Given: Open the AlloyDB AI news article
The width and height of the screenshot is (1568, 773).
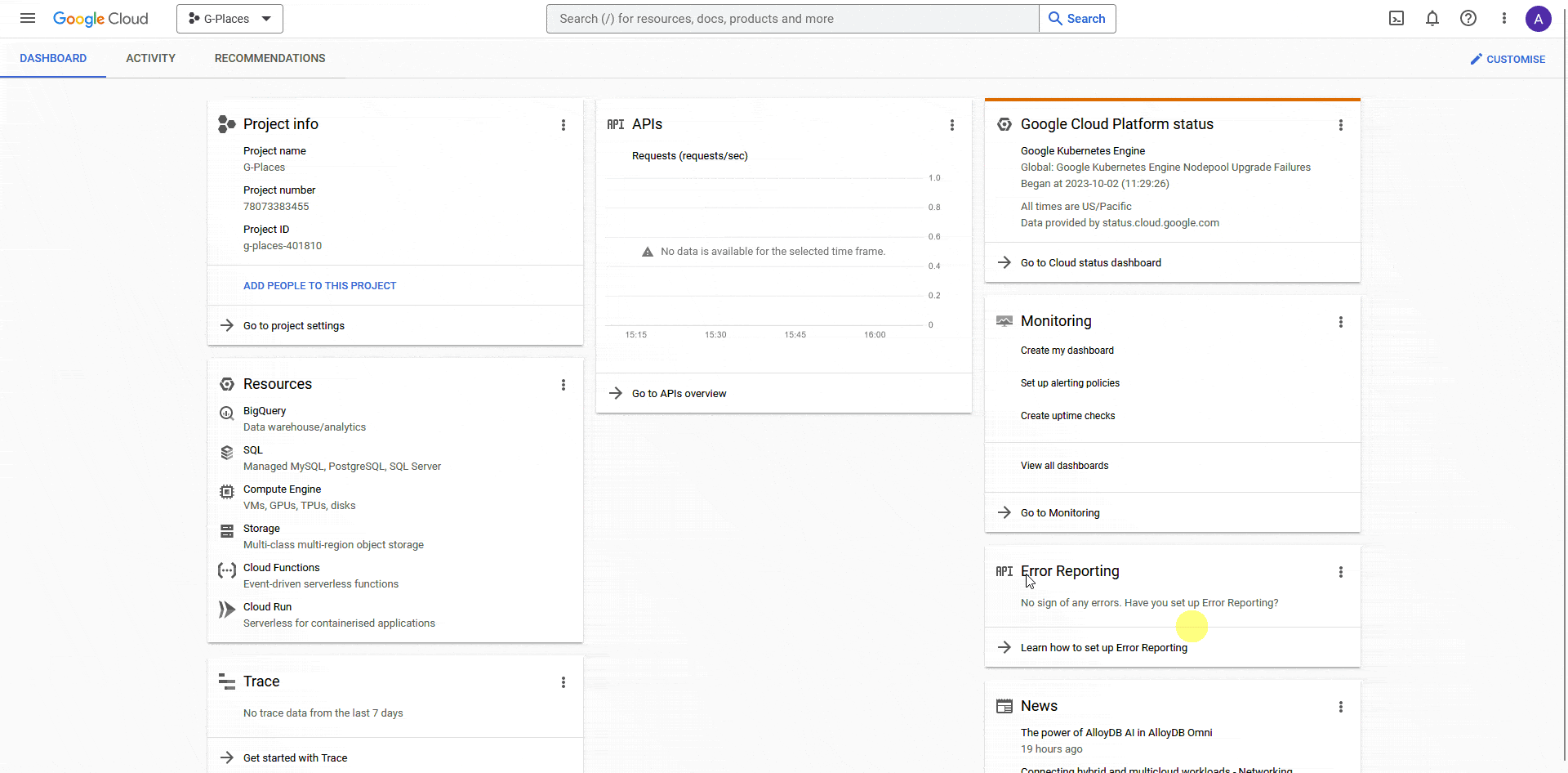Looking at the screenshot, I should coord(1116,733).
